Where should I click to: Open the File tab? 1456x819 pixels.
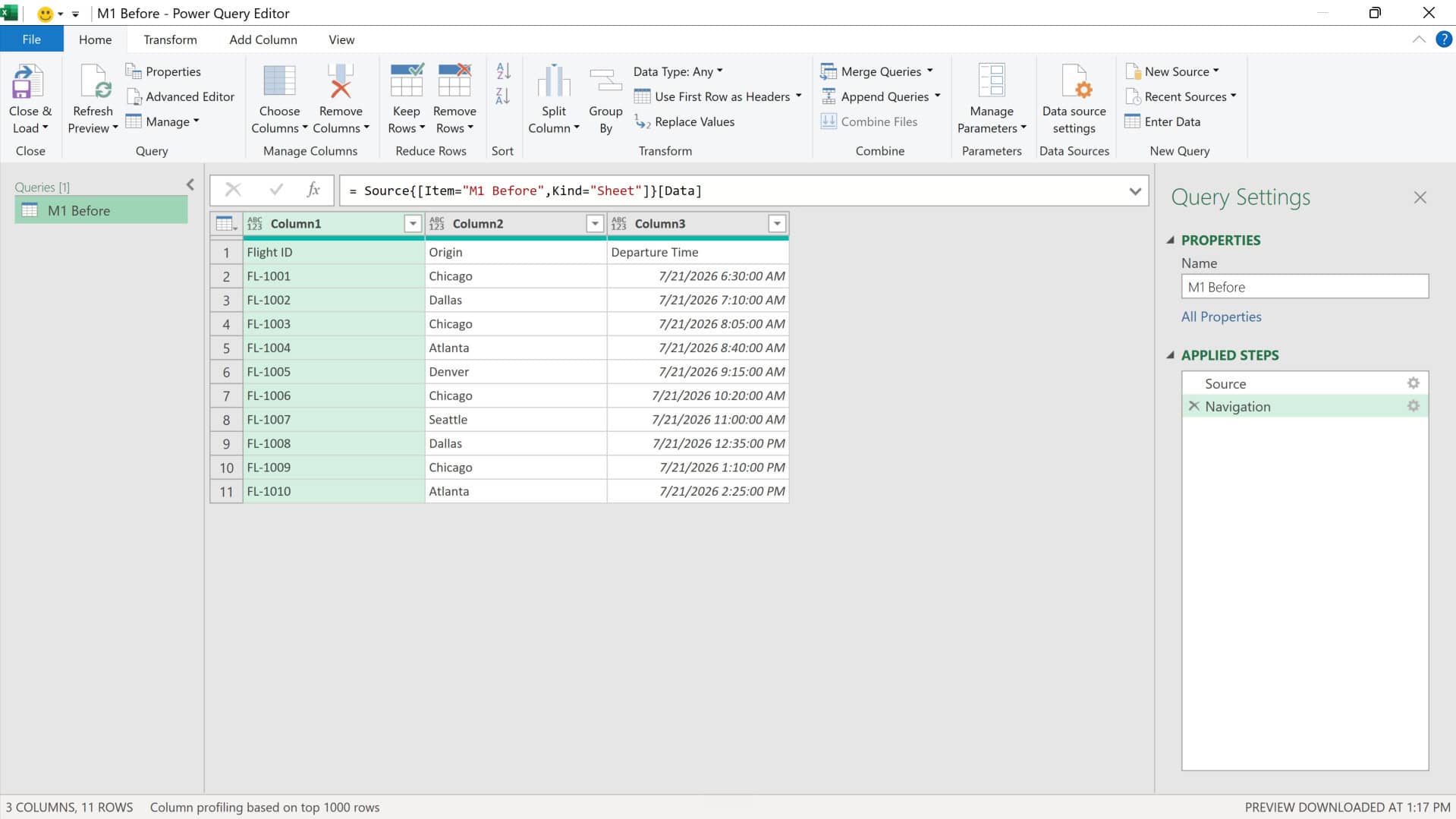31,39
